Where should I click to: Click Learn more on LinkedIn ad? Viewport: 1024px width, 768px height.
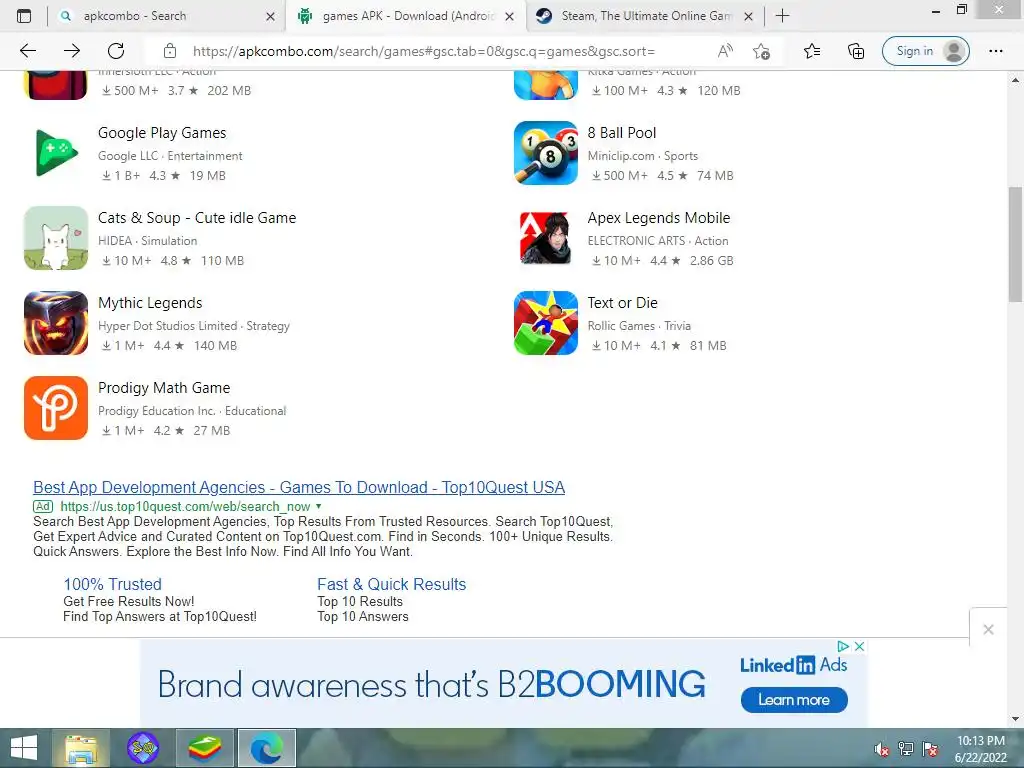794,700
